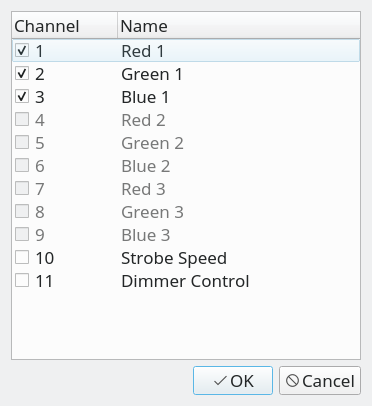Sort by the Name column header
The height and width of the screenshot is (406, 372).
click(x=239, y=26)
